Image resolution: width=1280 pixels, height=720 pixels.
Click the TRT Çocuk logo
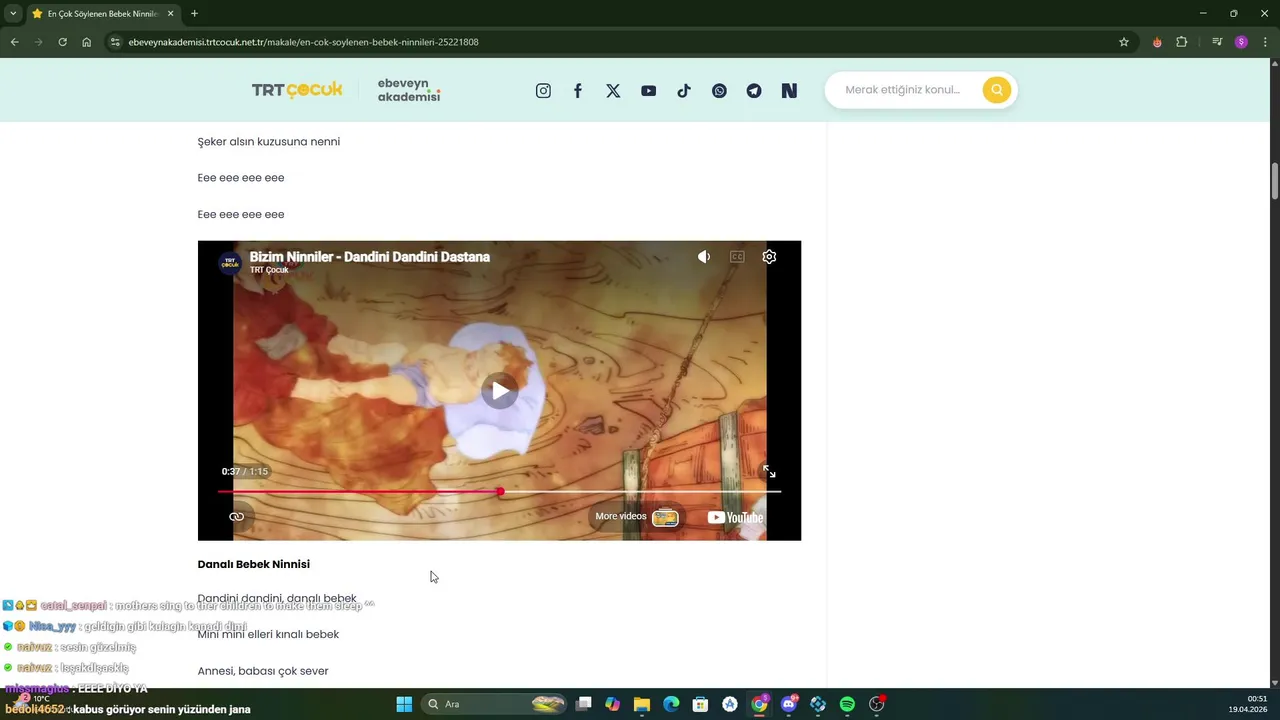point(297,90)
